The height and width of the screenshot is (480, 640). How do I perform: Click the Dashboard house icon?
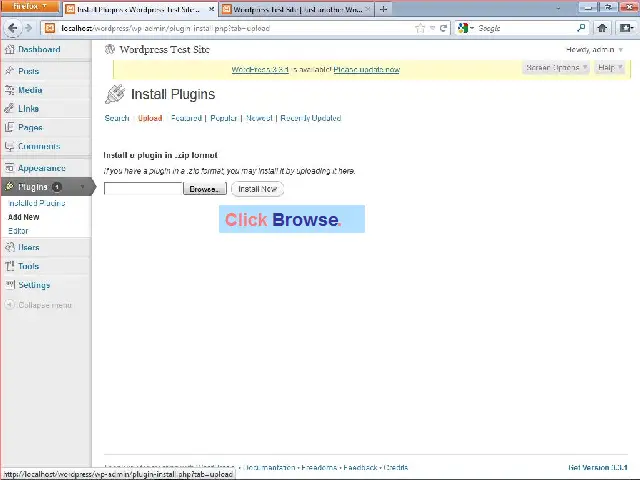click(9, 49)
